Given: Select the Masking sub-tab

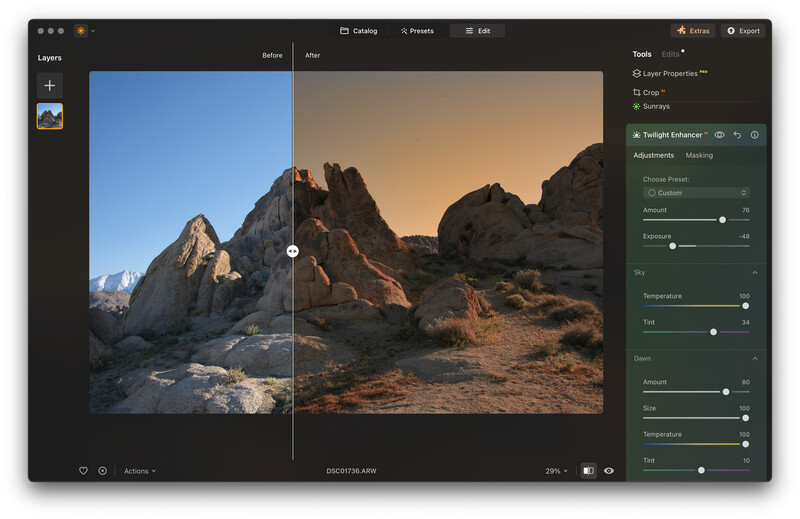Looking at the screenshot, I should pos(699,155).
